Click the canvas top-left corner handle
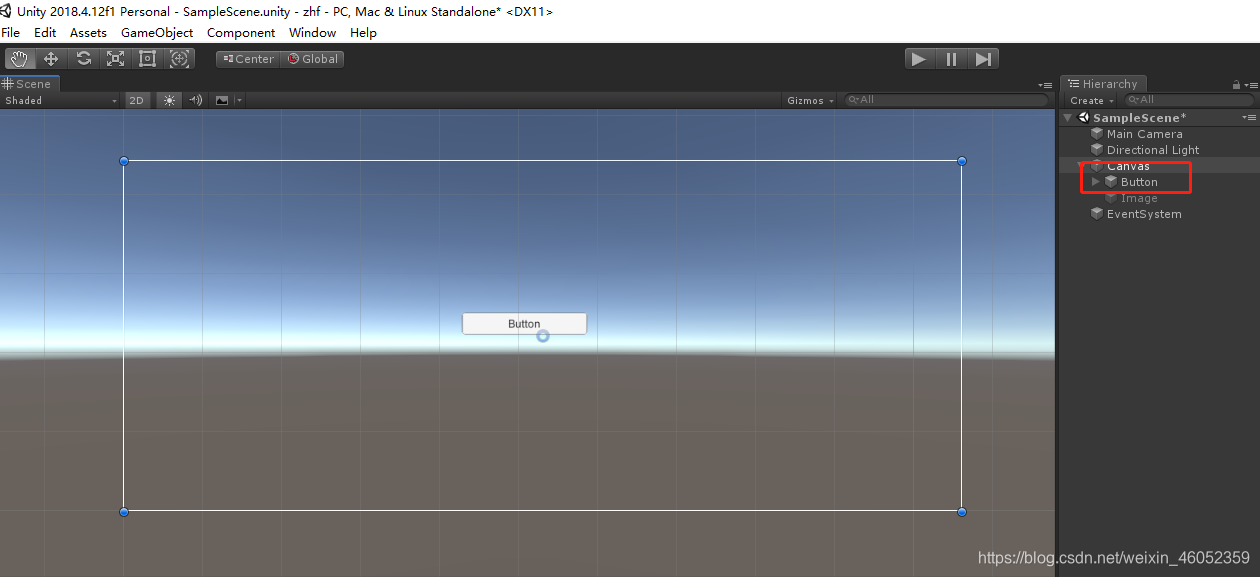1260x577 pixels. pyautogui.click(x=124, y=161)
